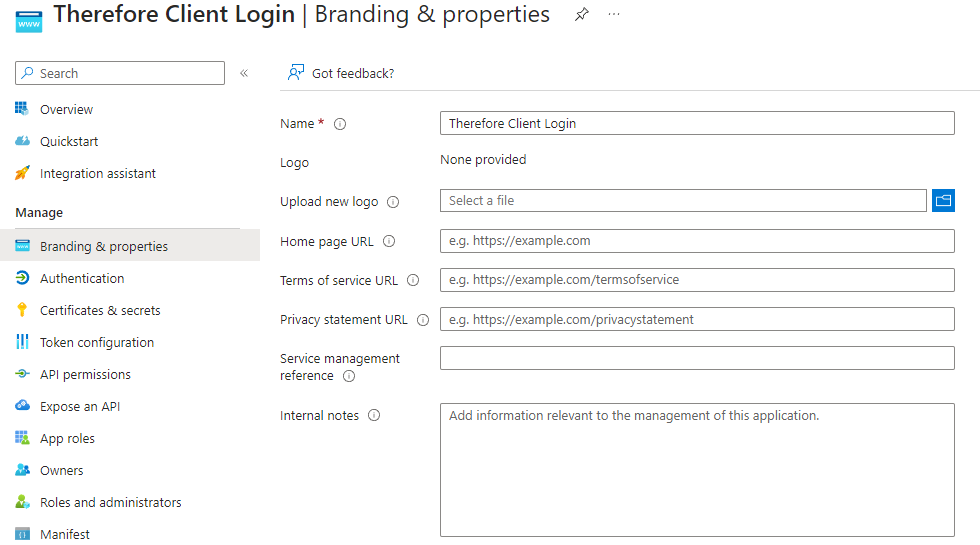The image size is (980, 545).
Task: Click info icon beside Terms of service URL
Action: (413, 281)
